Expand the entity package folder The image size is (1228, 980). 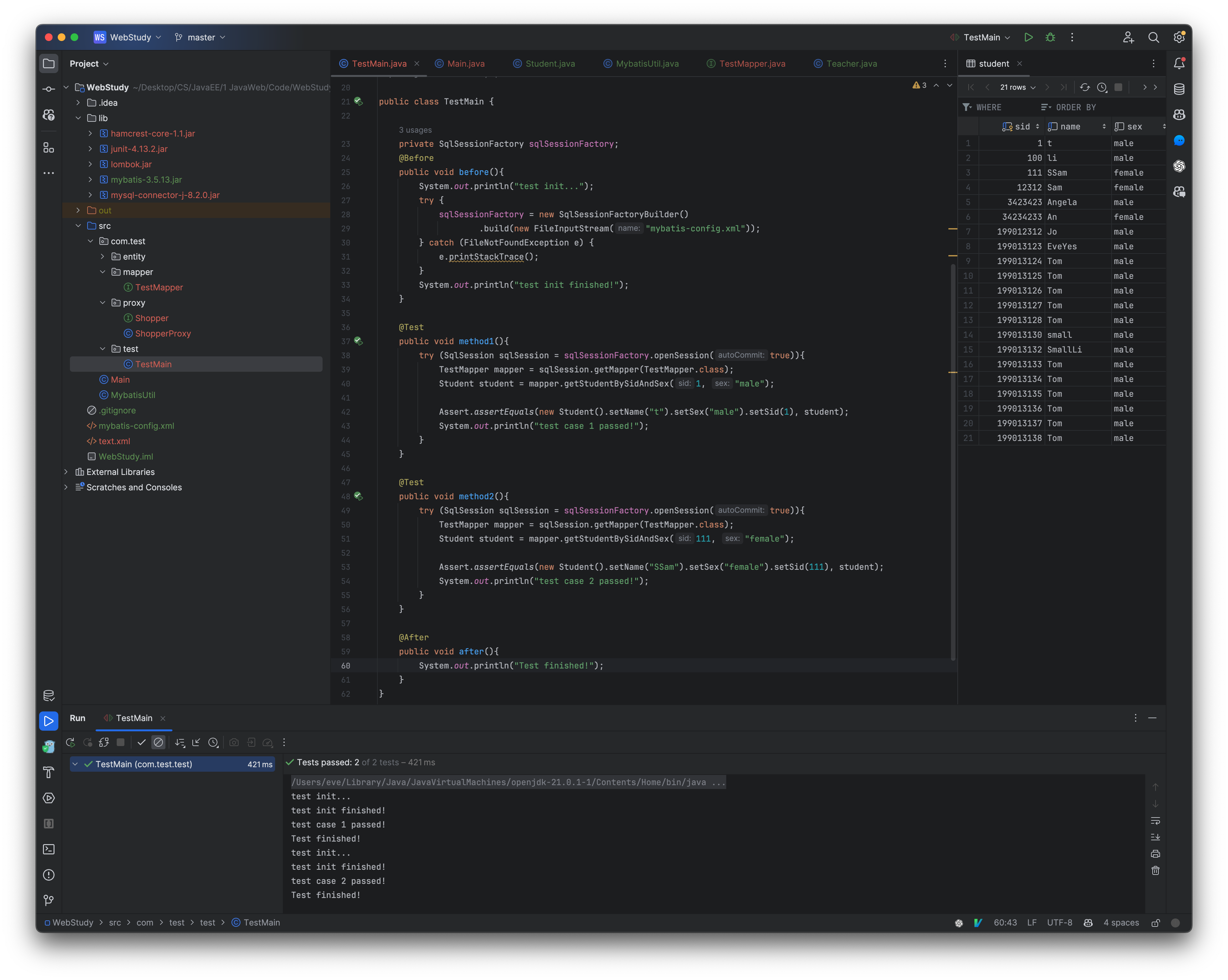[103, 257]
